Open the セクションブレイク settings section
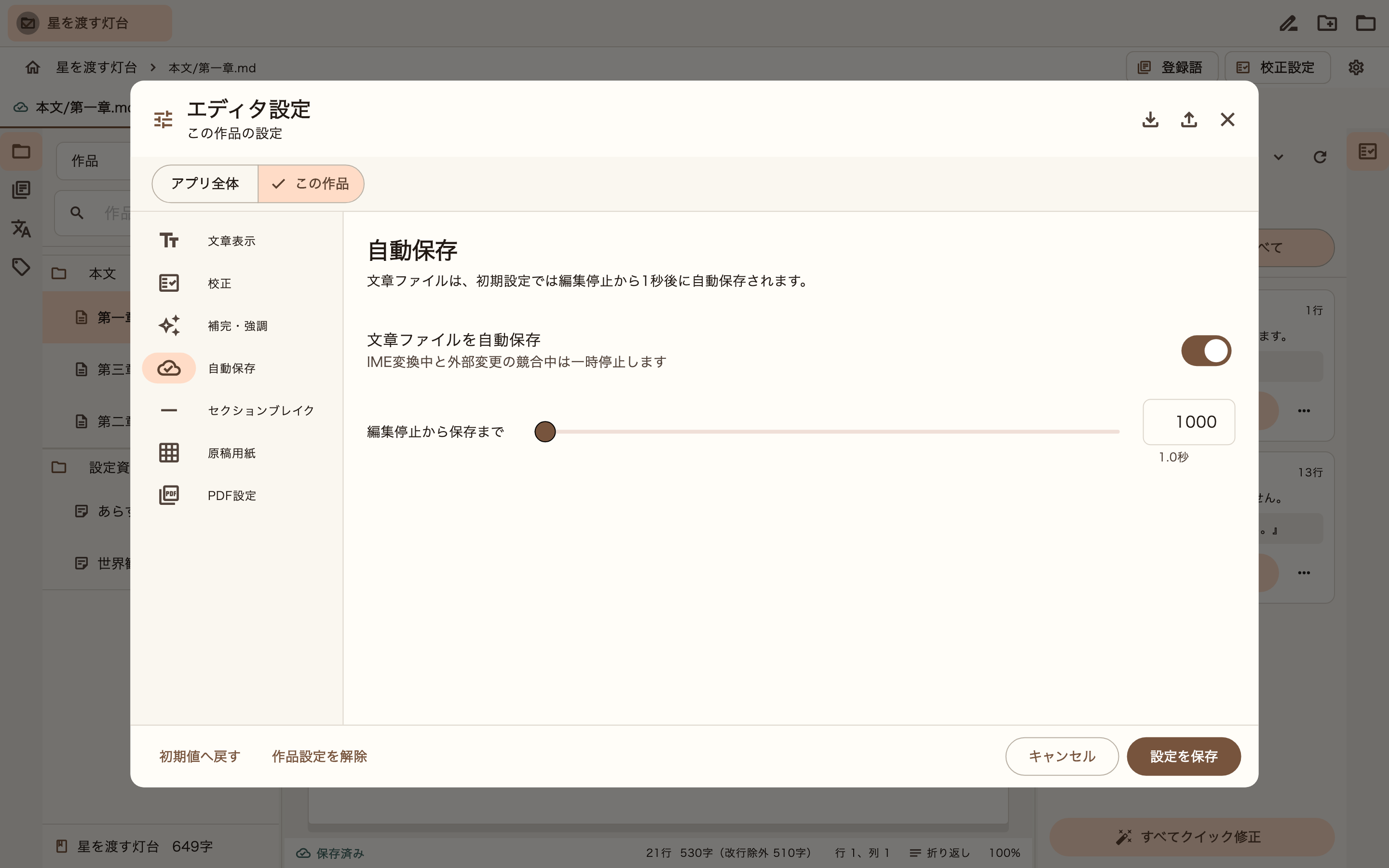This screenshot has width=1389, height=868. [x=236, y=410]
